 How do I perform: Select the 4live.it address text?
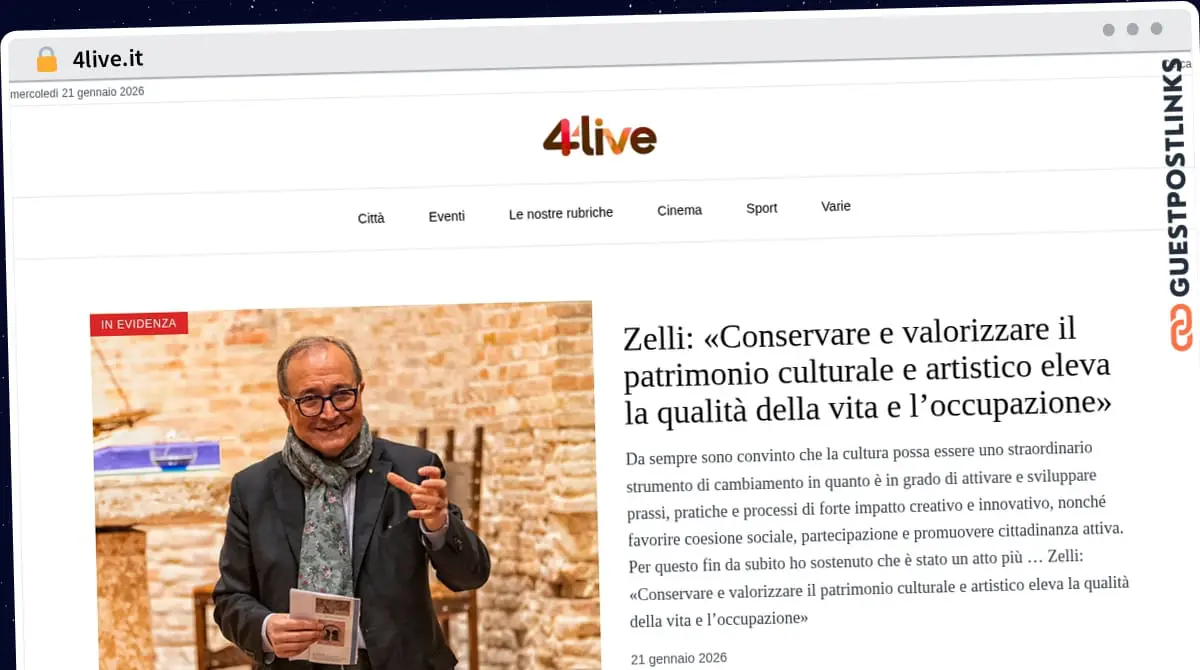point(107,59)
